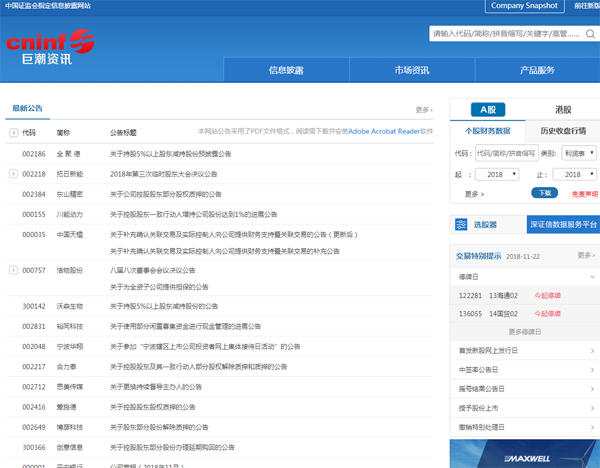The width and height of the screenshot is (600, 468).
Task: Click stock code 002217
Action: (34, 367)
